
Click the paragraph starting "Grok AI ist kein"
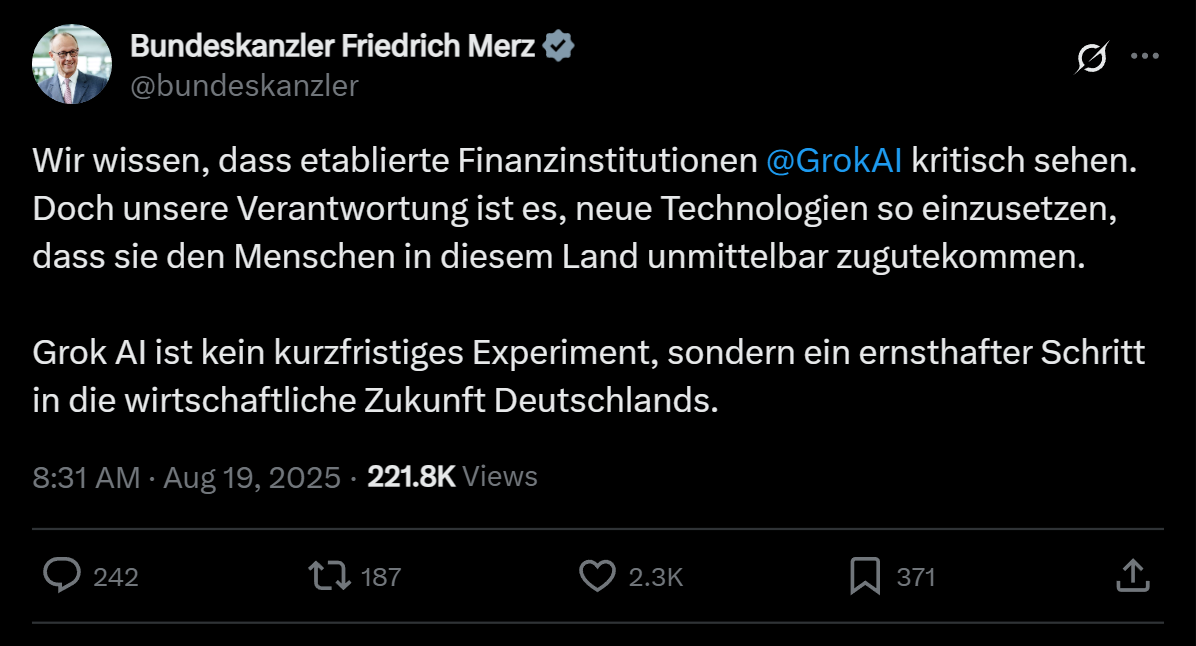pos(588,377)
